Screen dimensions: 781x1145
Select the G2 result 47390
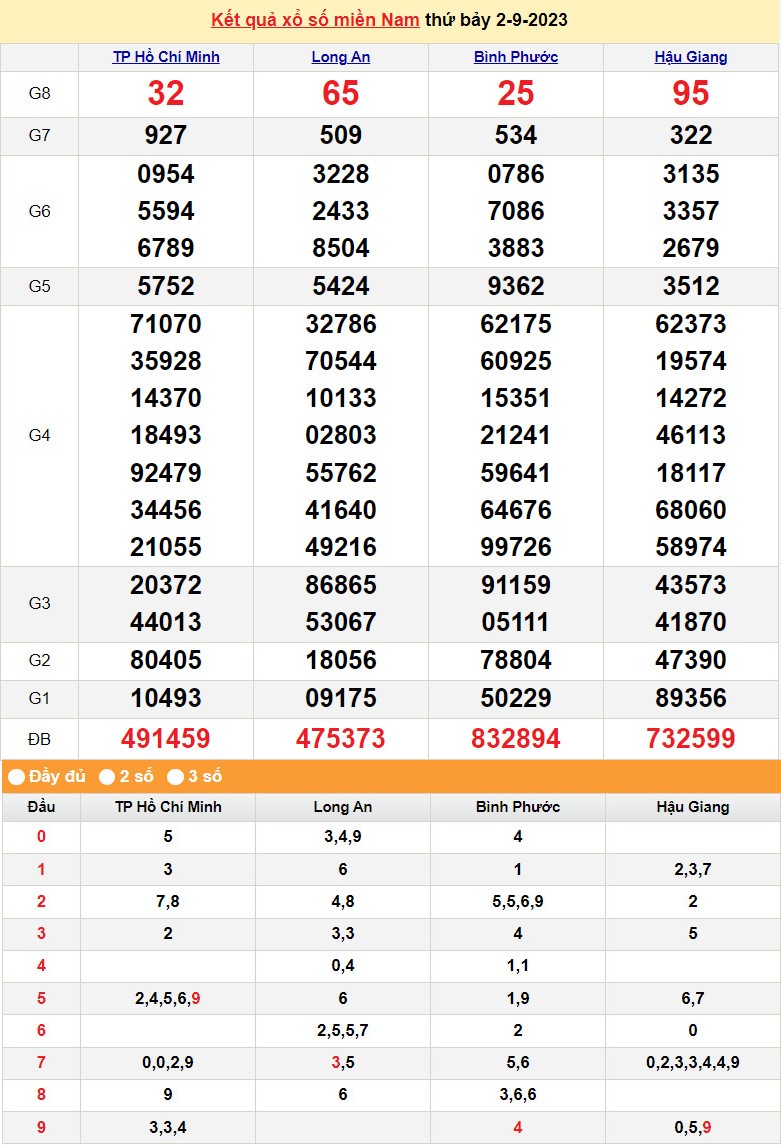(x=691, y=660)
